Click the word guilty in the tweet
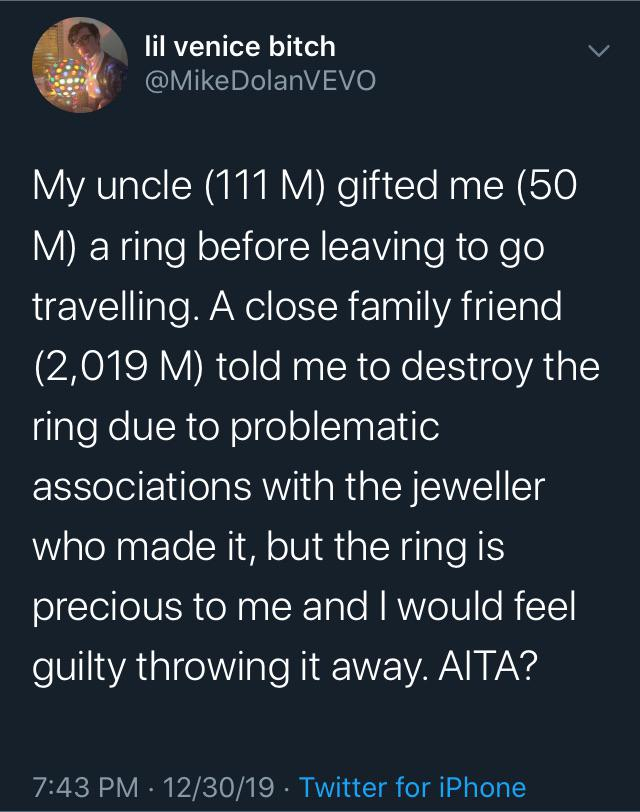640x812 pixels. click(x=79, y=667)
